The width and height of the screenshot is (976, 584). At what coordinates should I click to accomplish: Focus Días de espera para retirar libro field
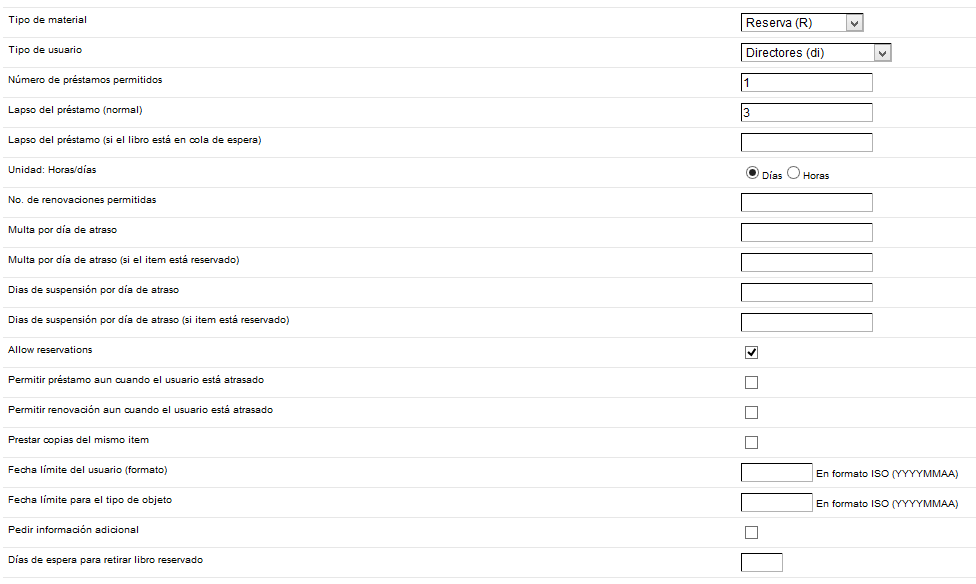click(761, 562)
